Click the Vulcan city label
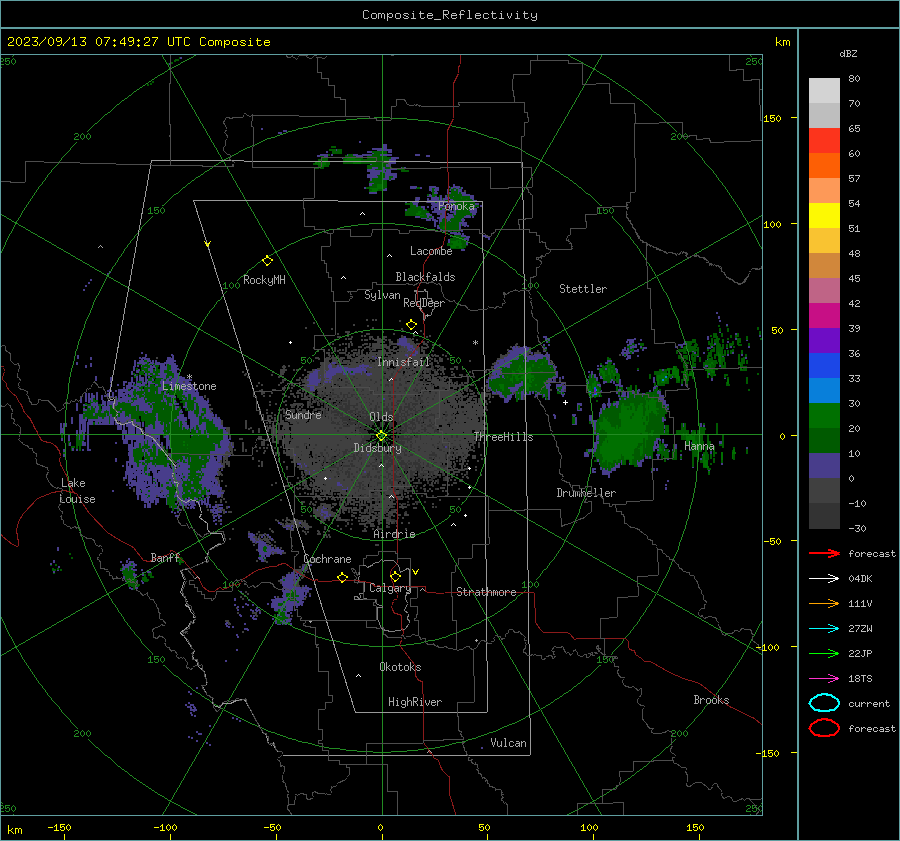The height and width of the screenshot is (841, 900). pos(508,743)
